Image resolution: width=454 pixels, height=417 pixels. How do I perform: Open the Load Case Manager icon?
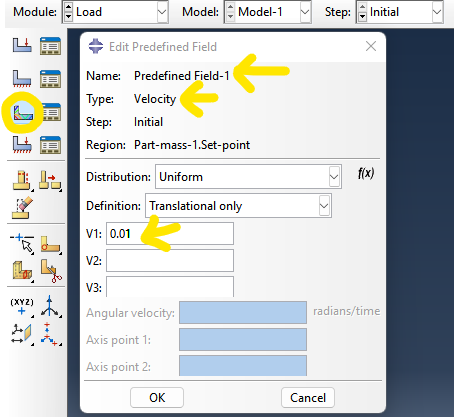click(50, 145)
